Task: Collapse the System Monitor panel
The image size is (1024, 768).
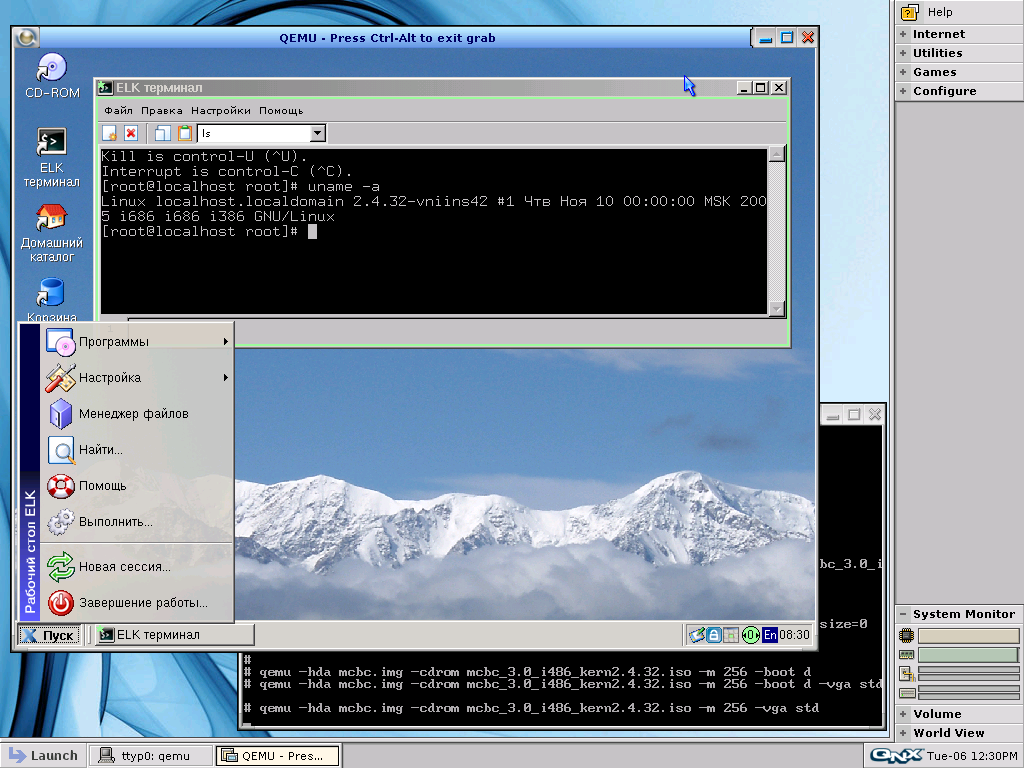Action: click(903, 614)
